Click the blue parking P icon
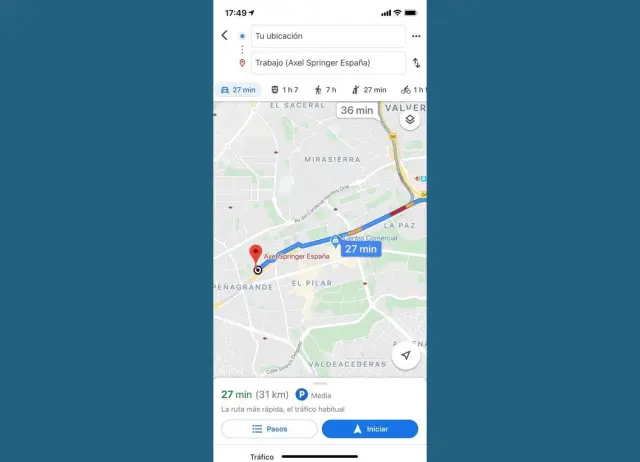 click(x=301, y=395)
